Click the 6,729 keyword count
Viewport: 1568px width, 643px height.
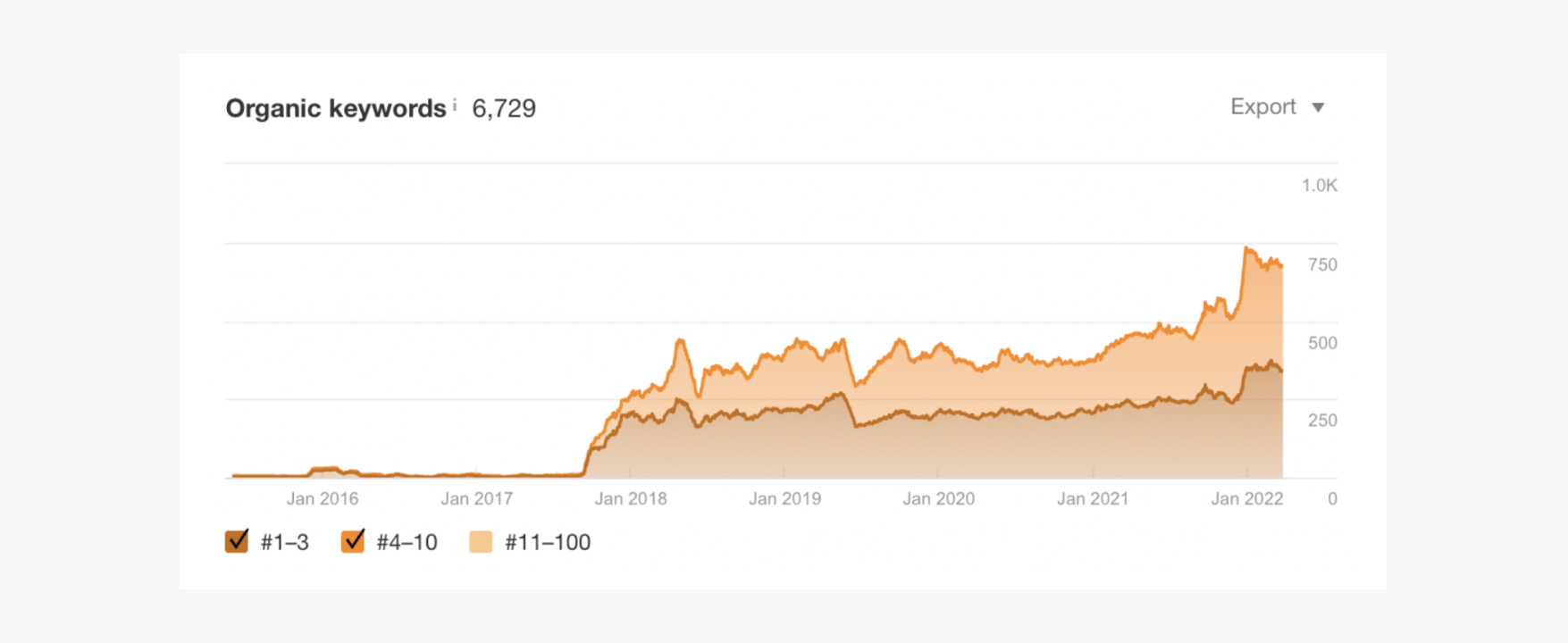click(x=504, y=109)
